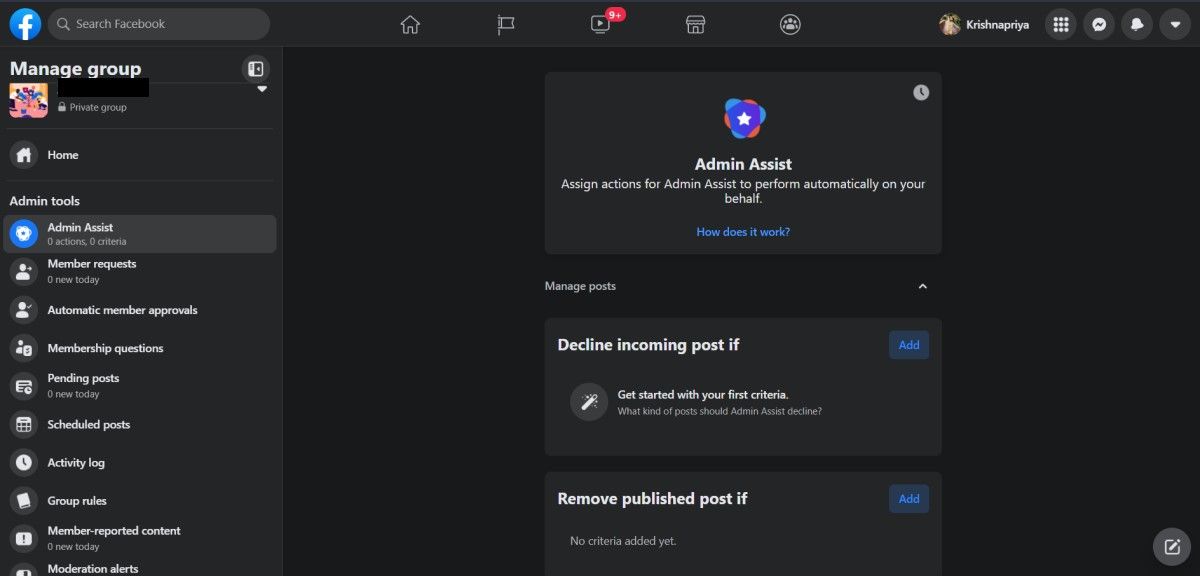The width and height of the screenshot is (1200, 576).
Task: Open Scheduled posts
Action: (88, 424)
